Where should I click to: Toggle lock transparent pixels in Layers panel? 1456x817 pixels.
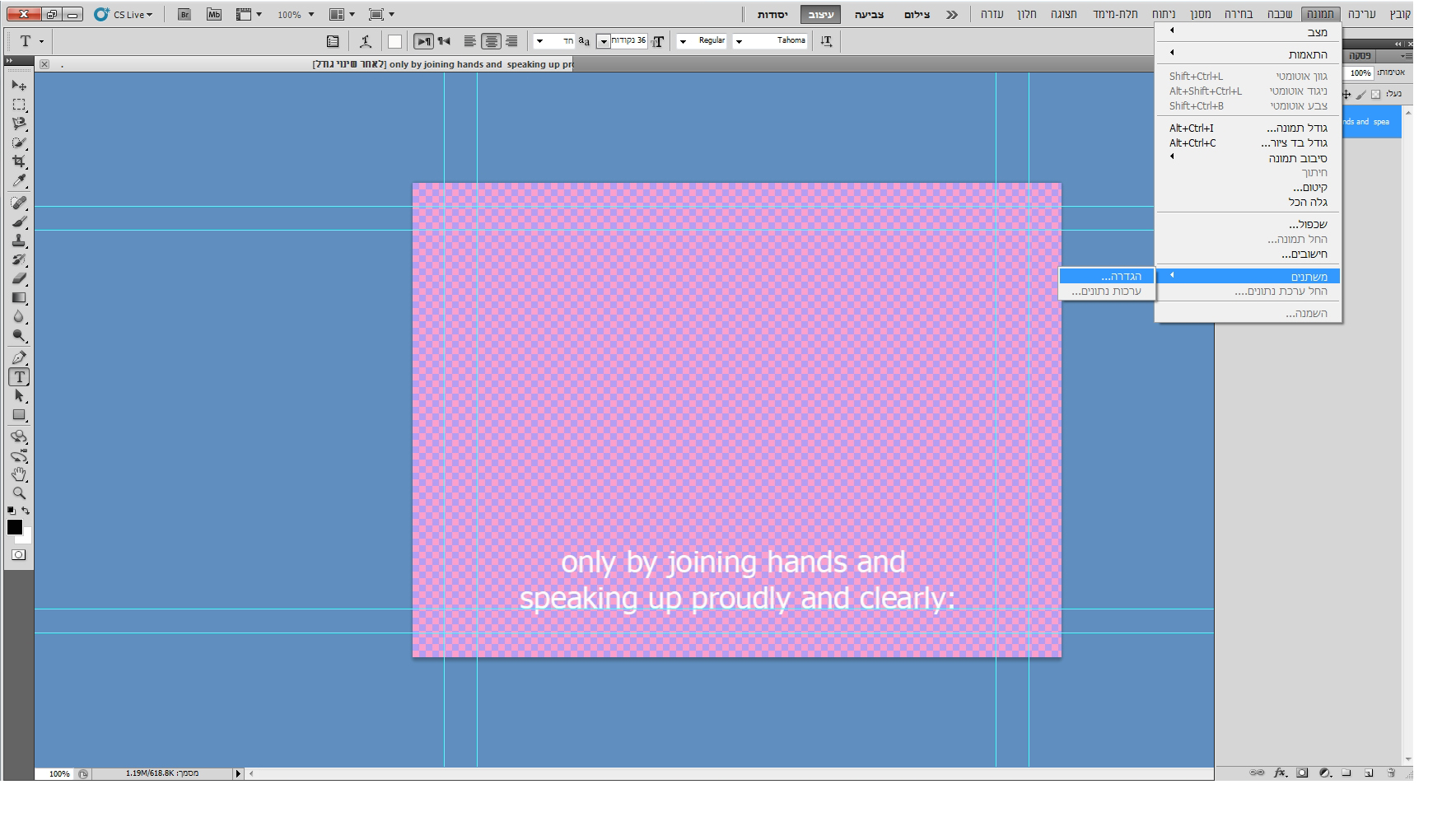(x=1375, y=95)
